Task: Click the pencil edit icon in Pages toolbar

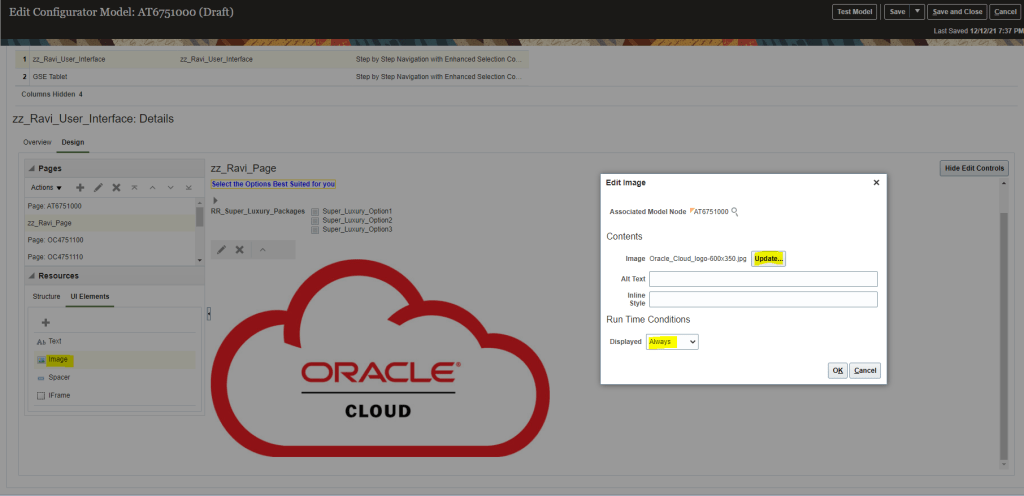Action: [98, 187]
